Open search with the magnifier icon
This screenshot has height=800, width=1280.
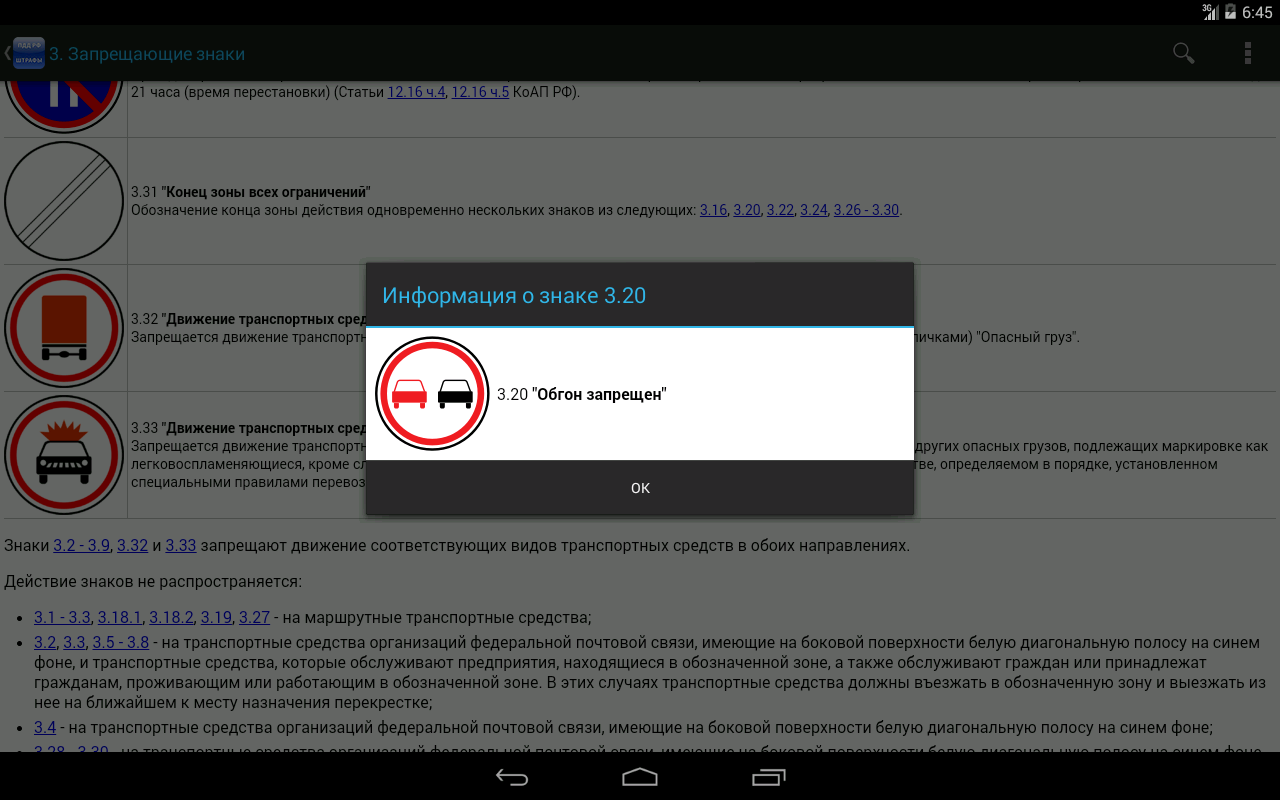pos(1184,53)
